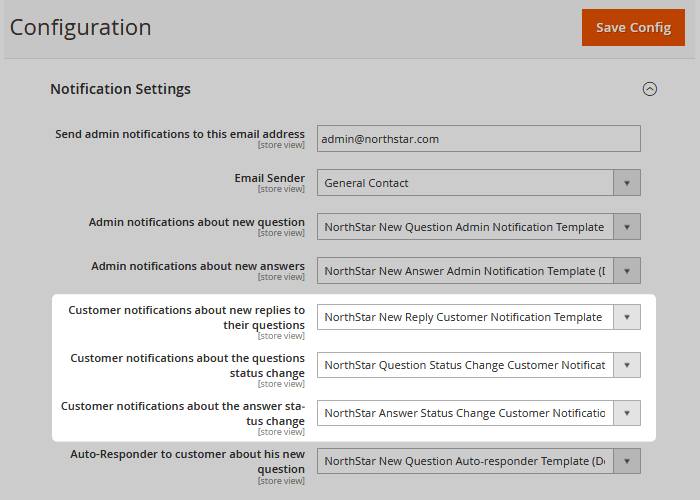
Task: Open Customer notifications about questions status change dropdown
Action: (x=479, y=365)
